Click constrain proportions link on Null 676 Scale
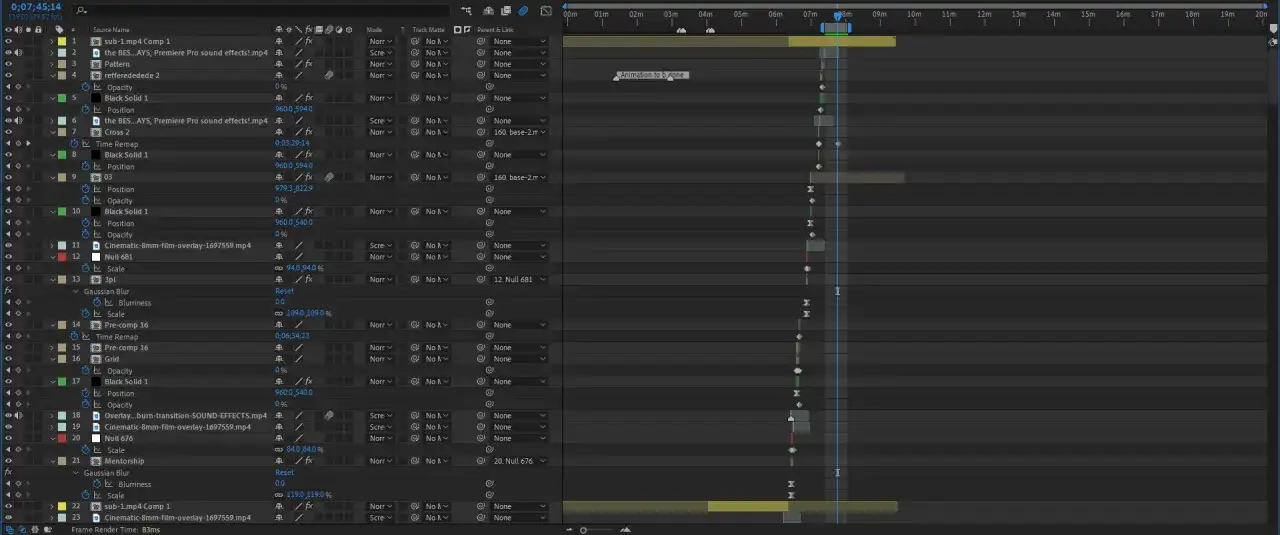Viewport: 1280px width, 535px height. coord(279,450)
